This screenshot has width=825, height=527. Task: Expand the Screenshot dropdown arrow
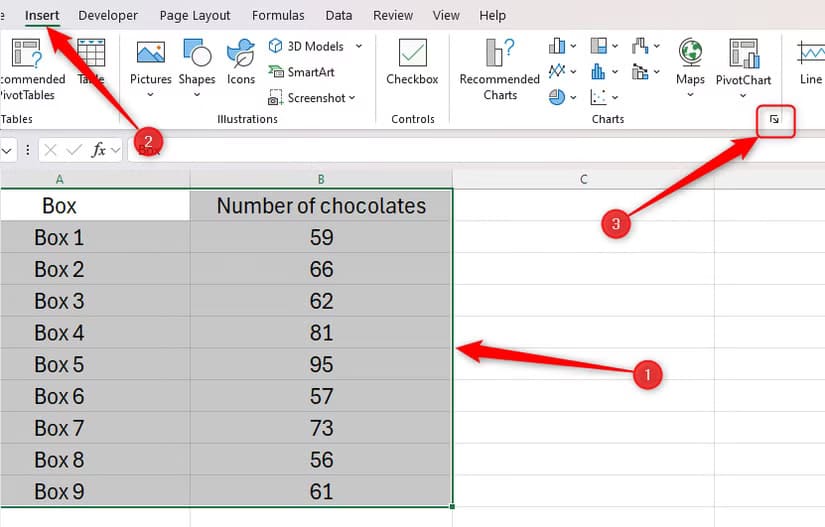(x=352, y=98)
